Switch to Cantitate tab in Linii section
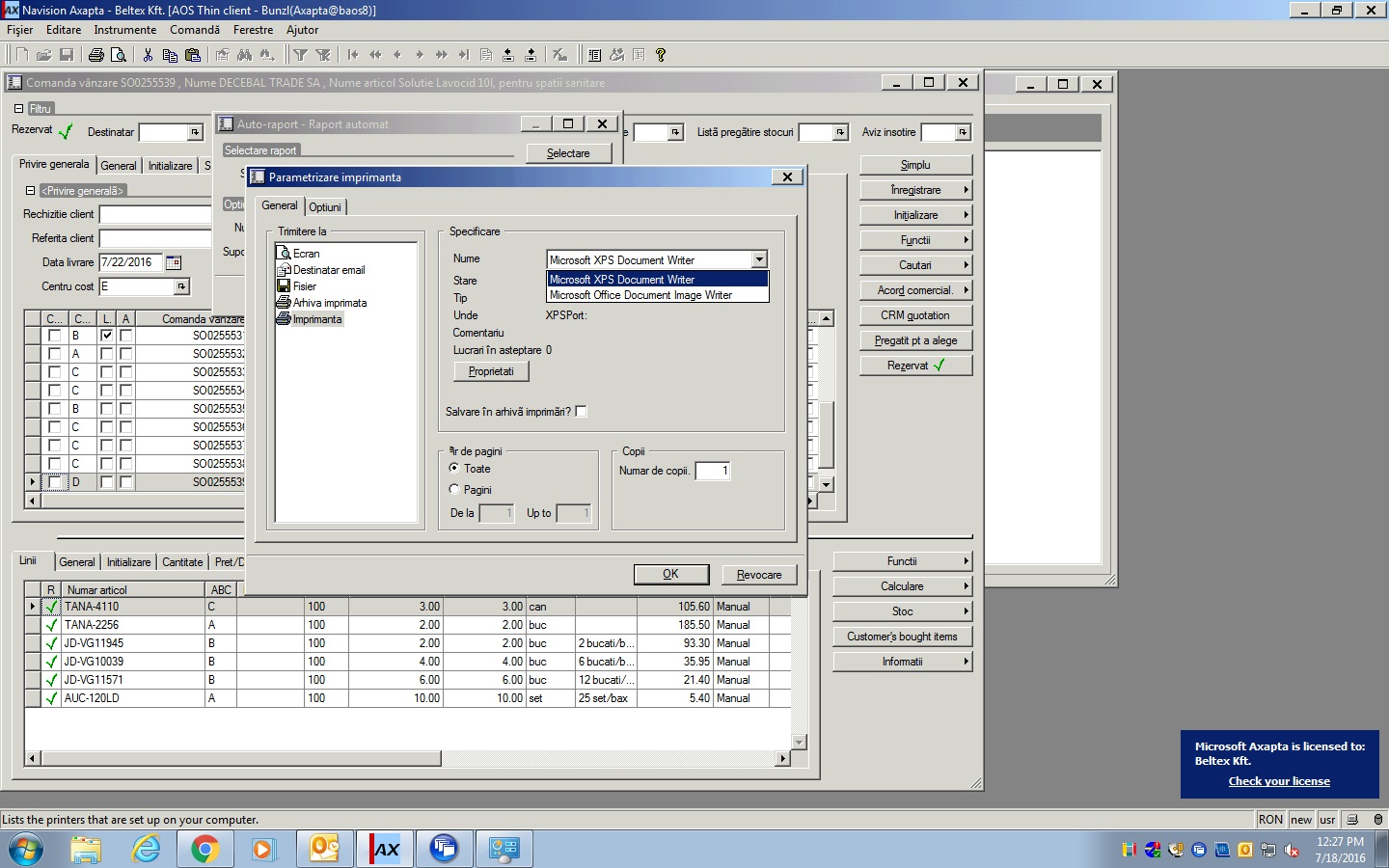Image resolution: width=1389 pixels, height=868 pixels. pyautogui.click(x=182, y=562)
